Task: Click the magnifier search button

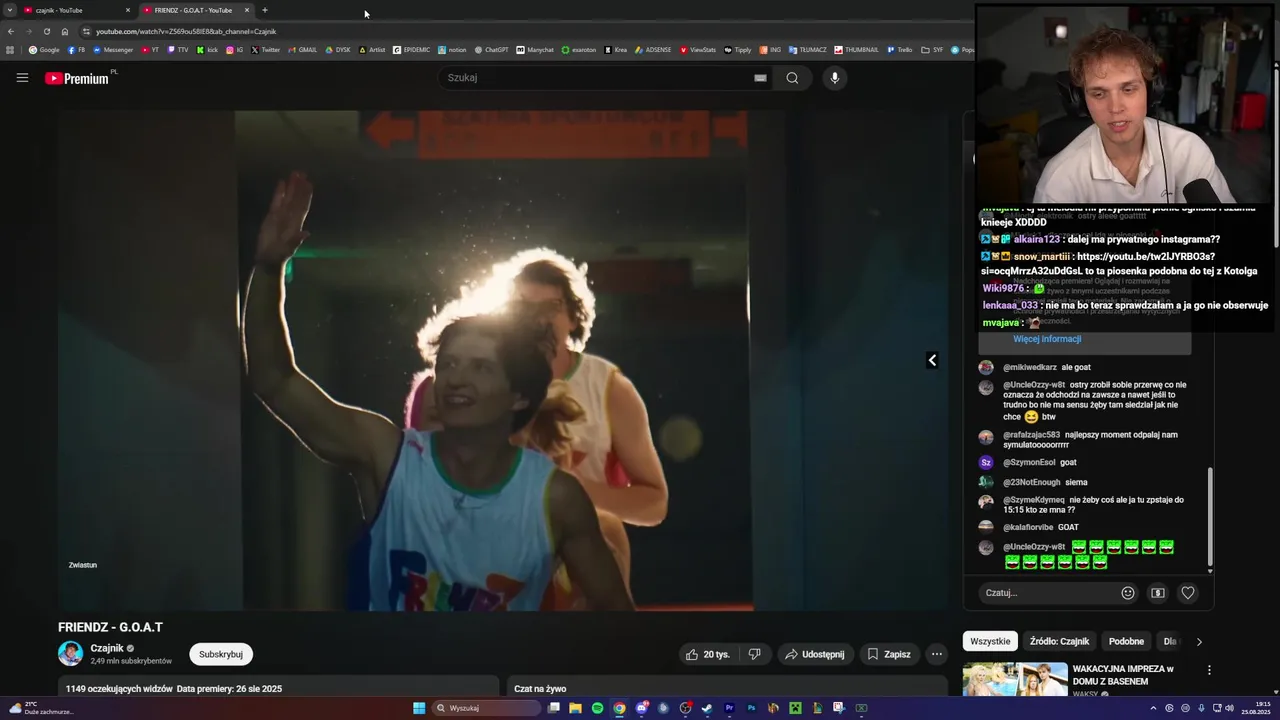Action: [792, 78]
